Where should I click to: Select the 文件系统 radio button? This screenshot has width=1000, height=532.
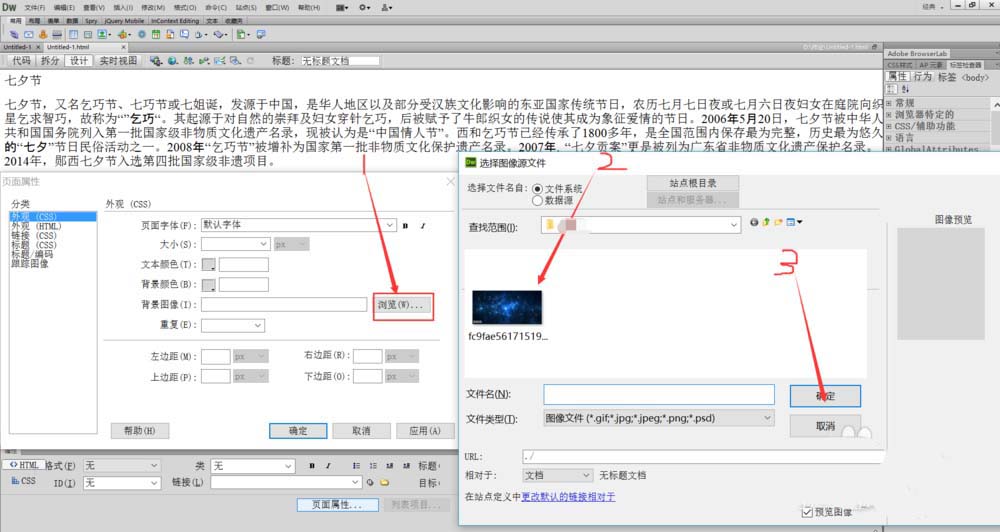point(538,189)
